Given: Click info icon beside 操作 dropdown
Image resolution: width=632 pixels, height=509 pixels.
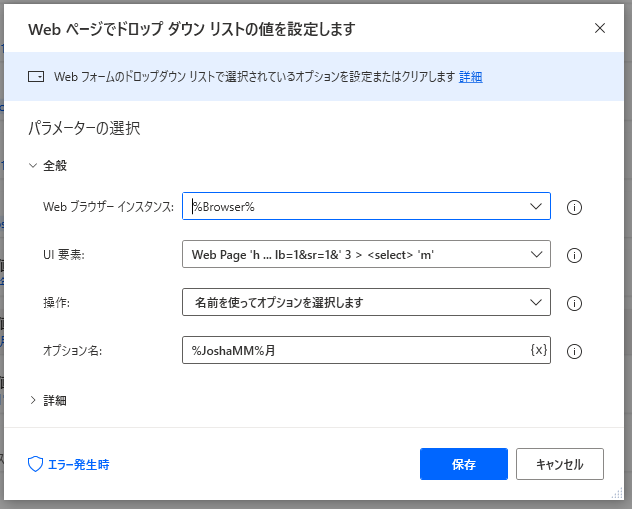Looking at the screenshot, I should point(574,303).
